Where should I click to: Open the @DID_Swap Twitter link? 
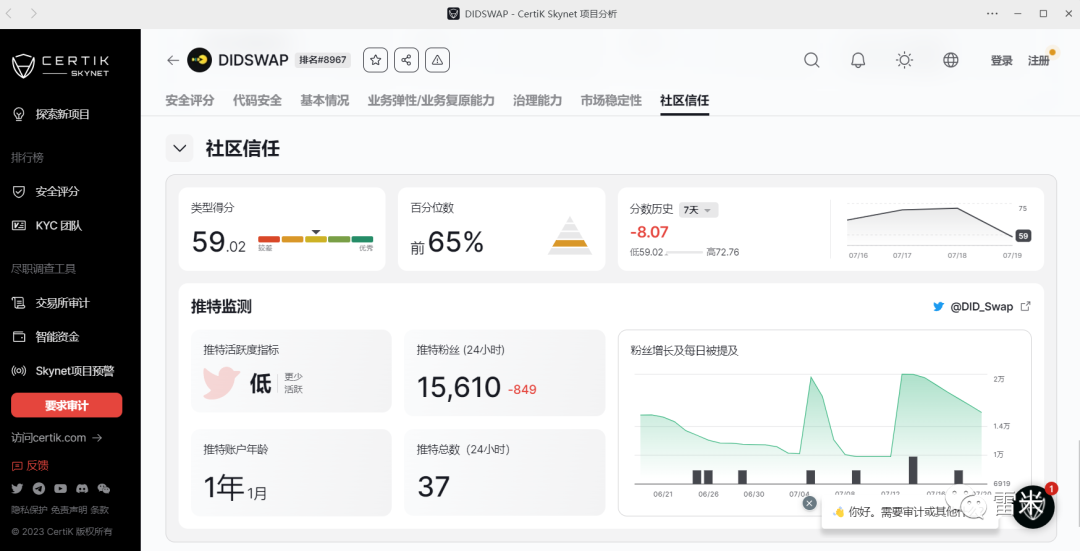pyautogui.click(x=982, y=306)
